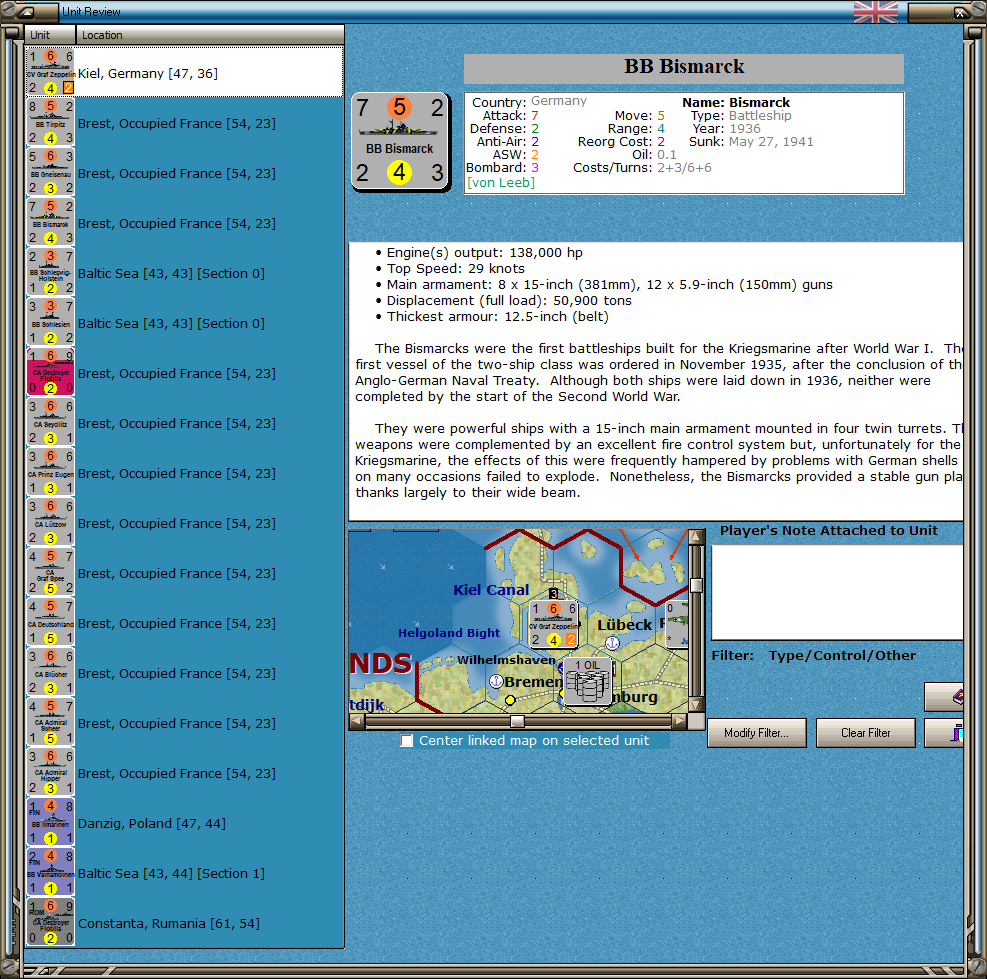The image size is (987, 979).
Task: Click the Unit Review window menu icon
Action: [x=28, y=11]
